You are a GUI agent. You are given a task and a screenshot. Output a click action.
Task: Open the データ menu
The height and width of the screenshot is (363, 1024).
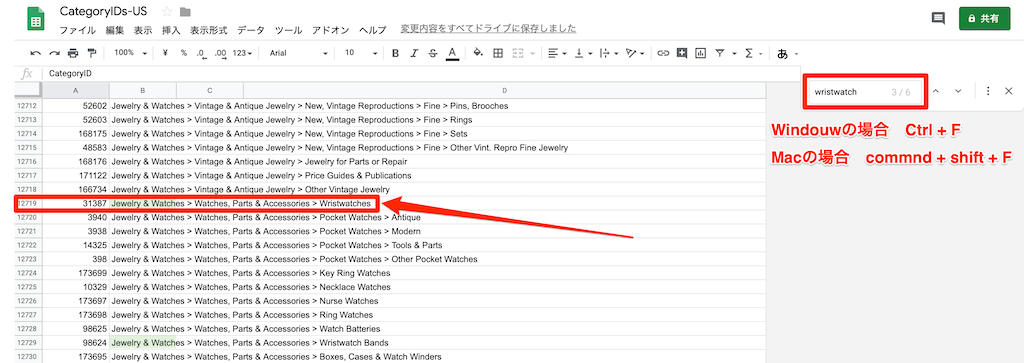pos(251,30)
